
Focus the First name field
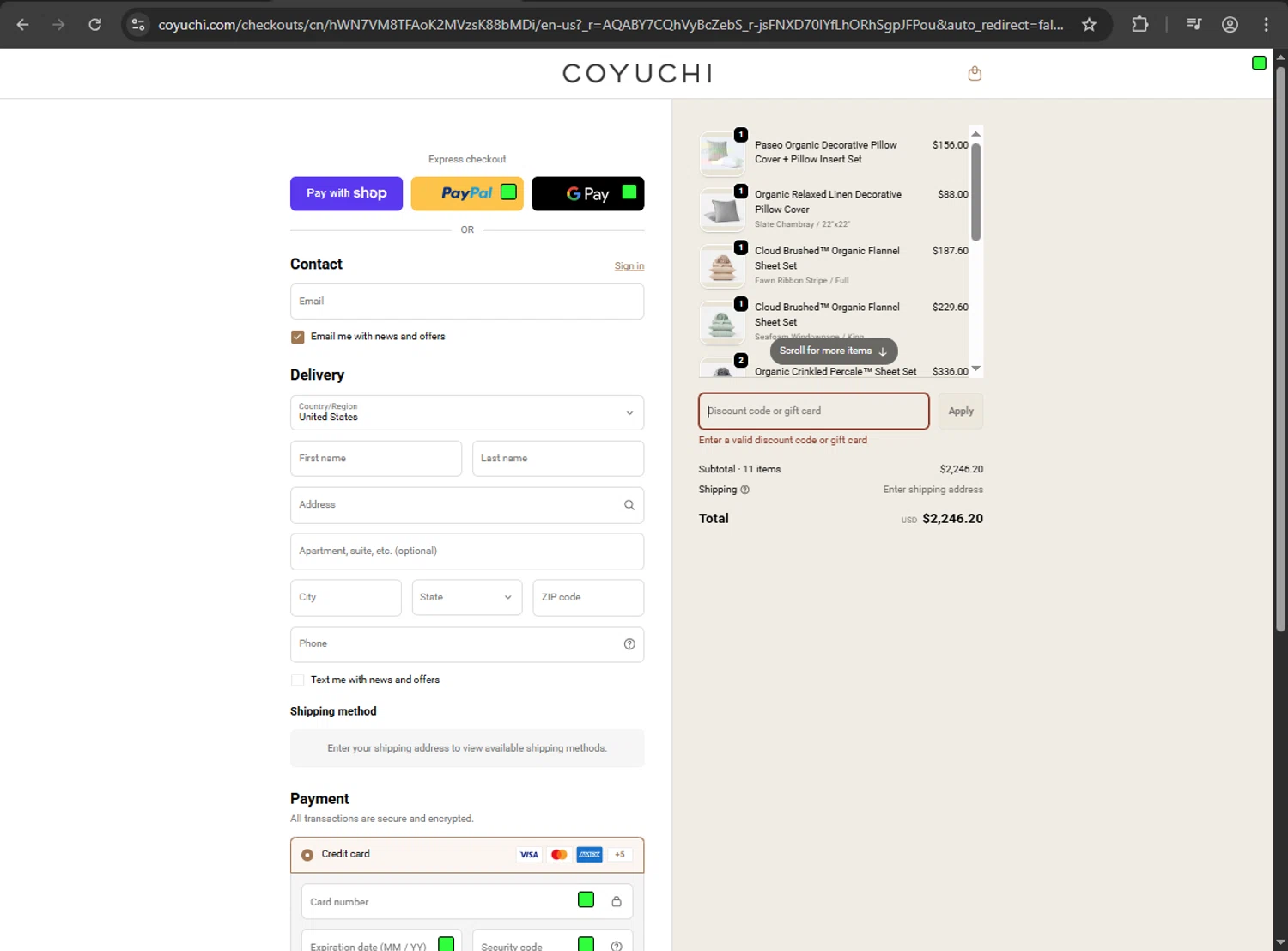point(376,459)
